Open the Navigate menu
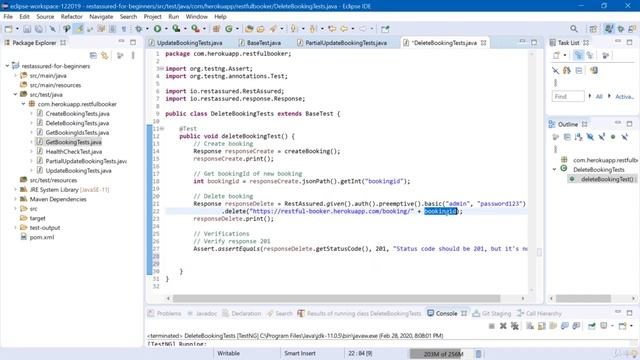640x360 pixels. 101,16
